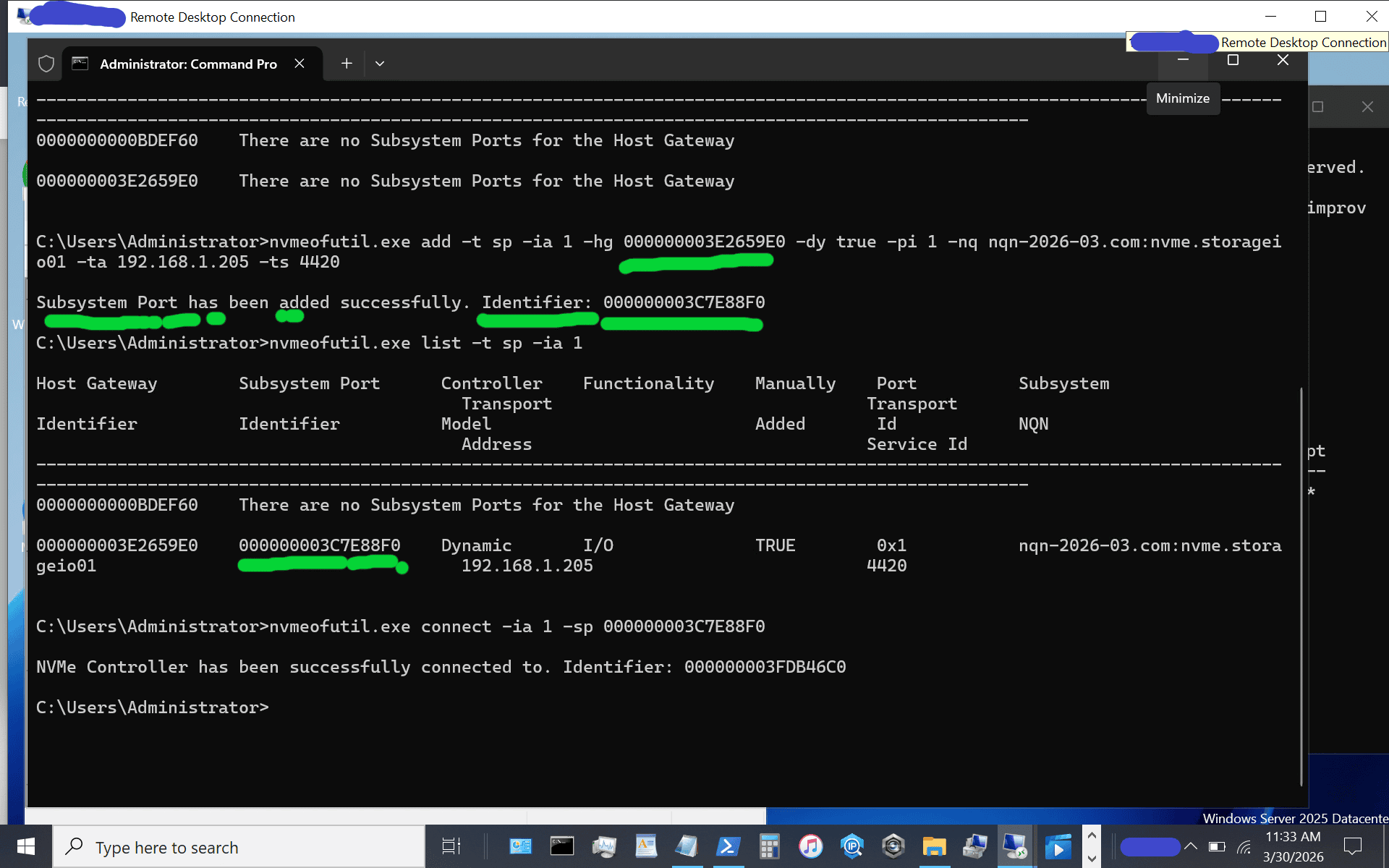Viewport: 1389px width, 868px height.
Task: Click the battery status tray icon
Action: [1217, 846]
